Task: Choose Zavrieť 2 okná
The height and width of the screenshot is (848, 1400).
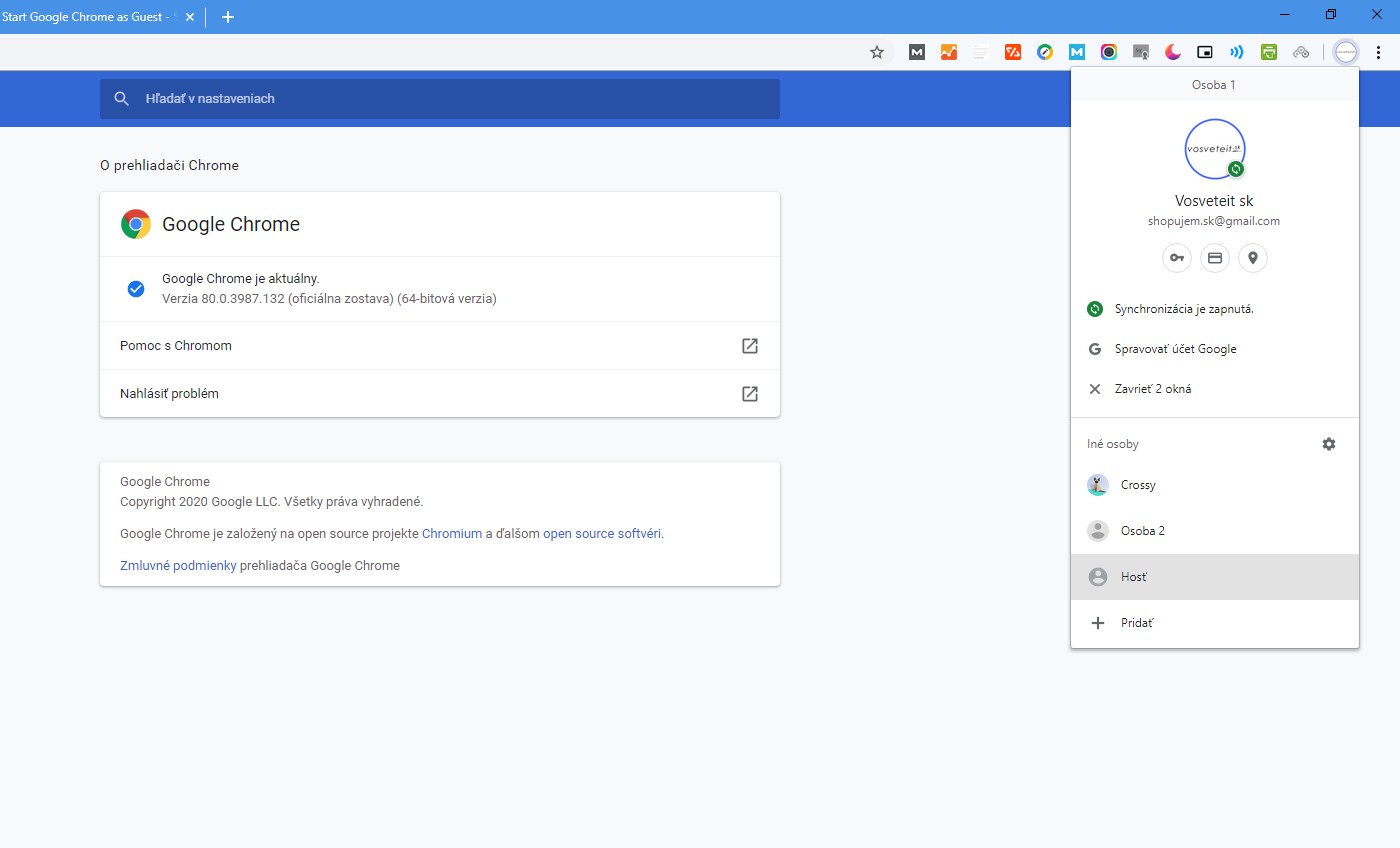Action: pyautogui.click(x=1215, y=389)
